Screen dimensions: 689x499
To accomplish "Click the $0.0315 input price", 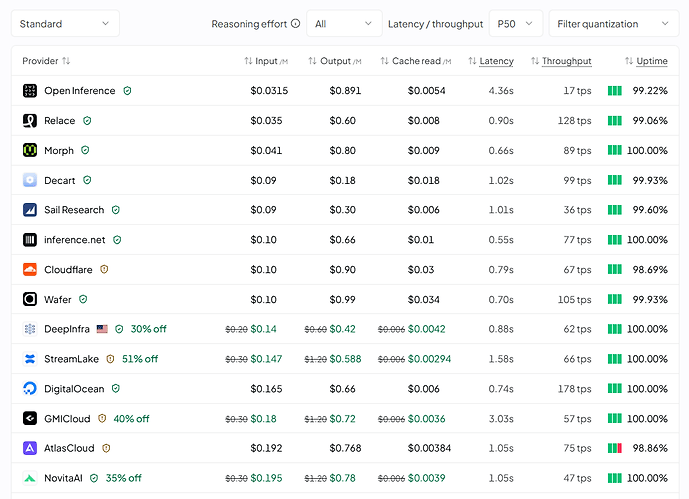I will pos(269,91).
